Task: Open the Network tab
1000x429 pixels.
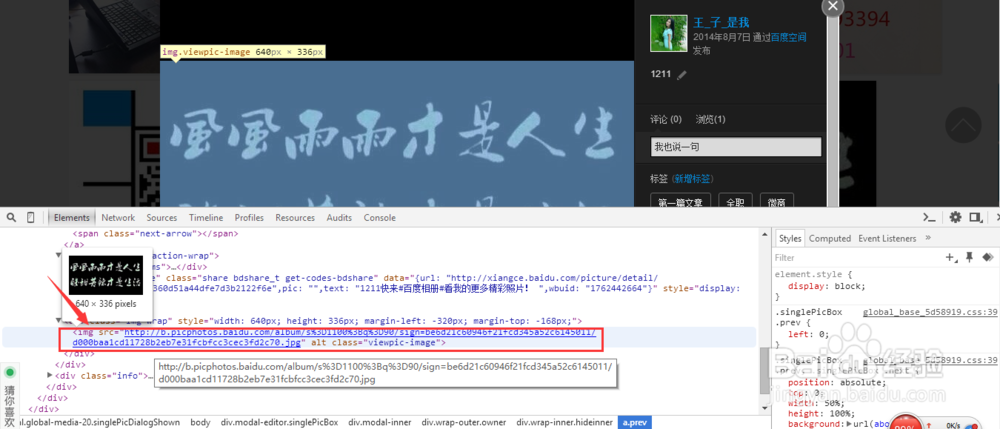Action: point(118,217)
